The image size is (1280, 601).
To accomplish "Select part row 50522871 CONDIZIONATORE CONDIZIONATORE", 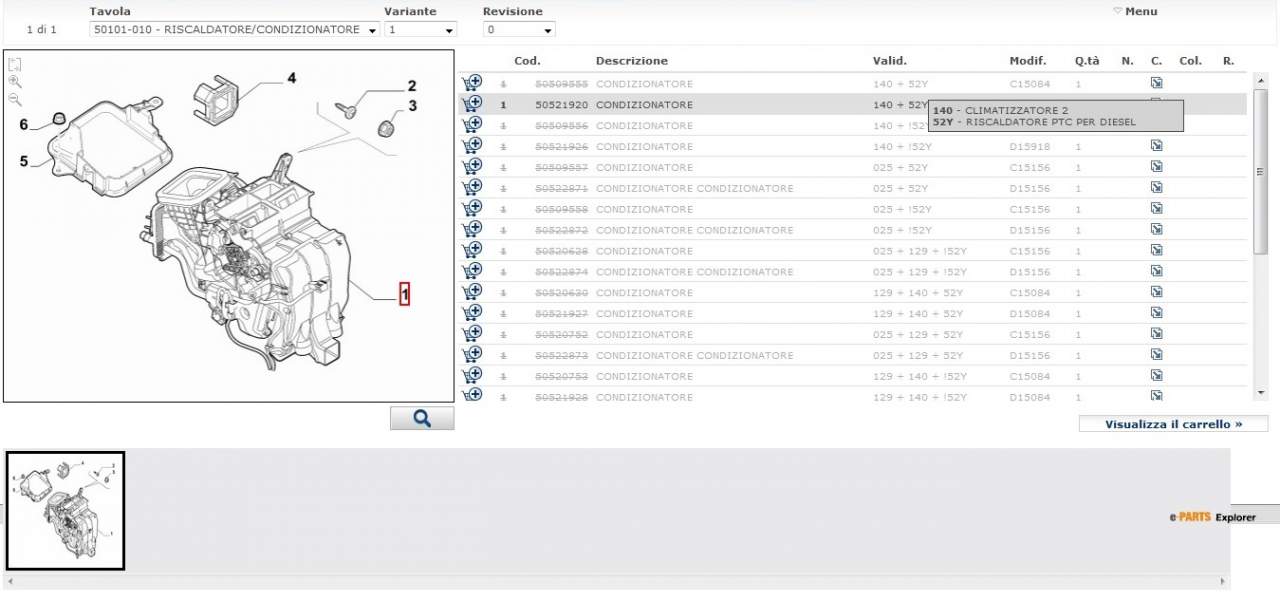I will click(694, 188).
